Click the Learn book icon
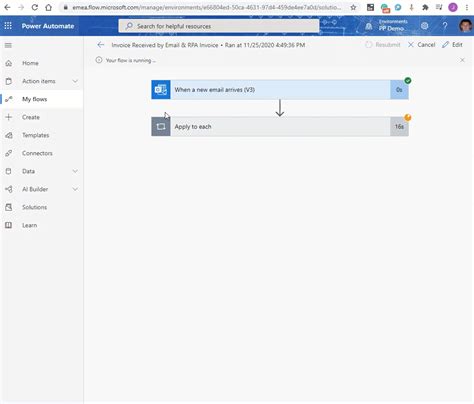474x404 pixels. [9, 225]
